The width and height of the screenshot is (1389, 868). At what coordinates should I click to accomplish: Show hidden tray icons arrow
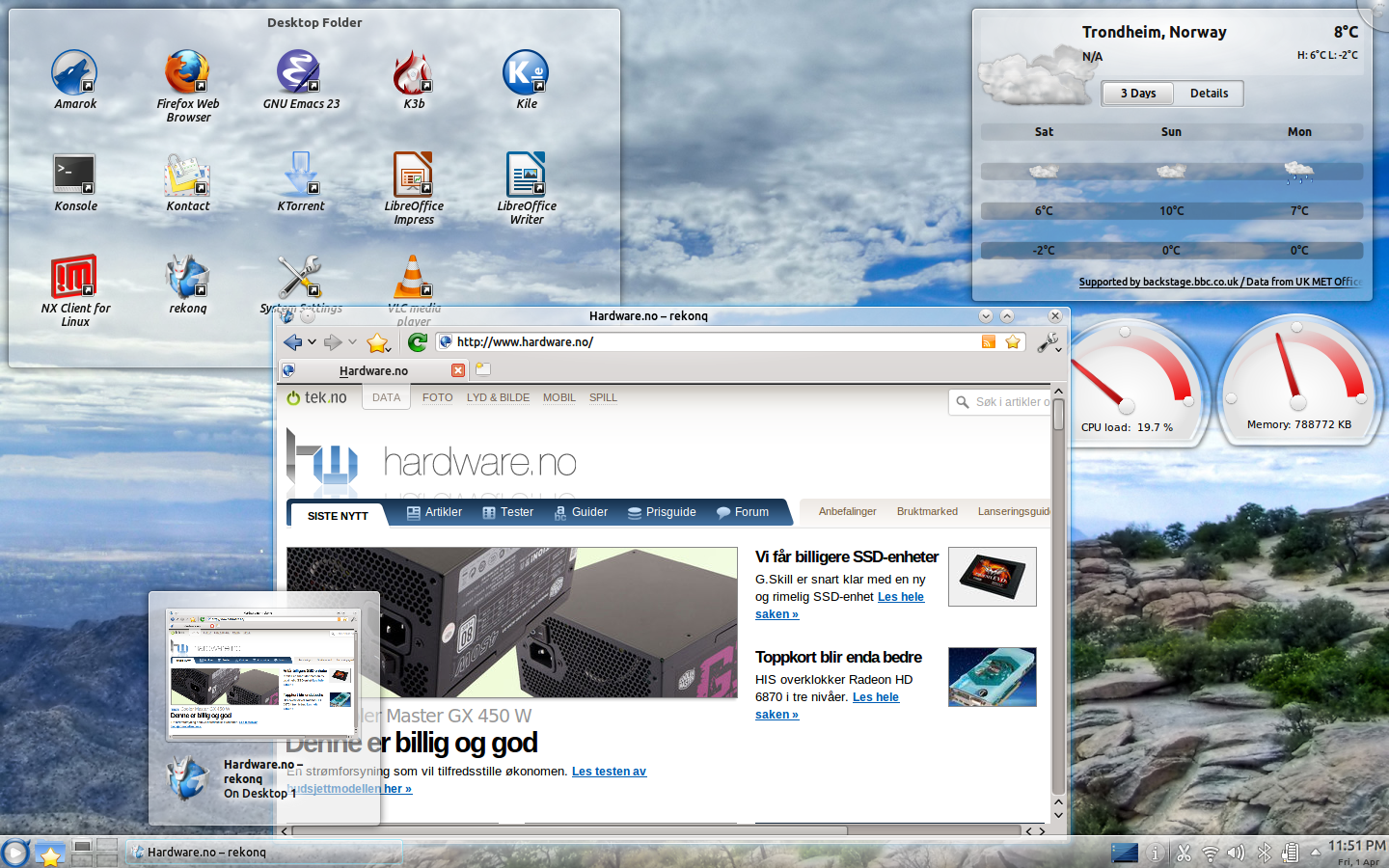[x=1316, y=853]
